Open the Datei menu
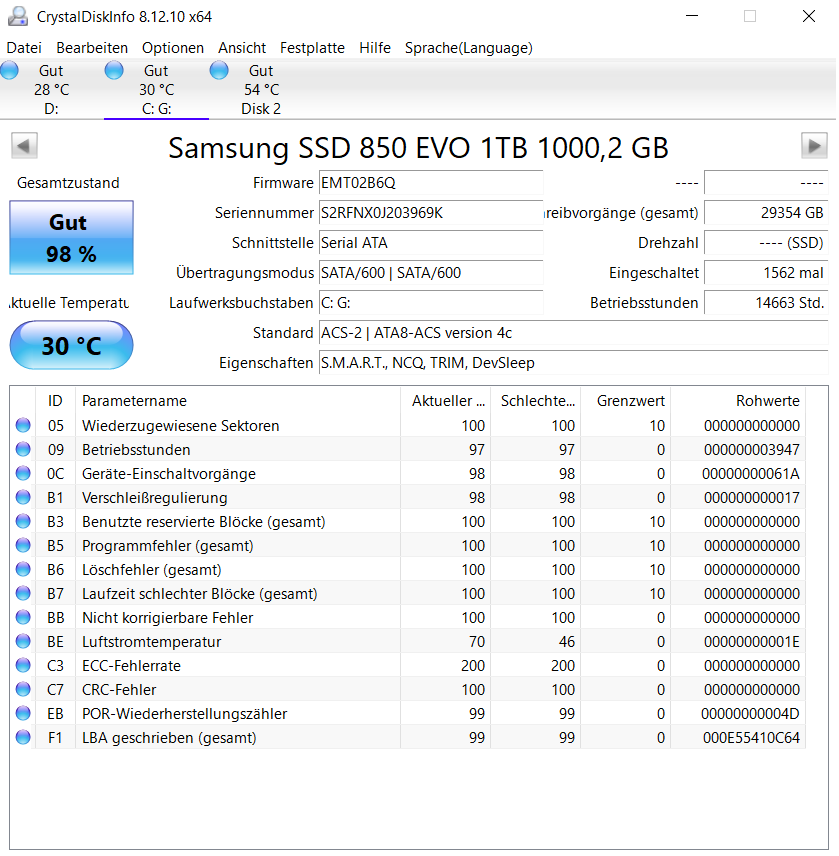This screenshot has height=856, width=839. (x=24, y=48)
